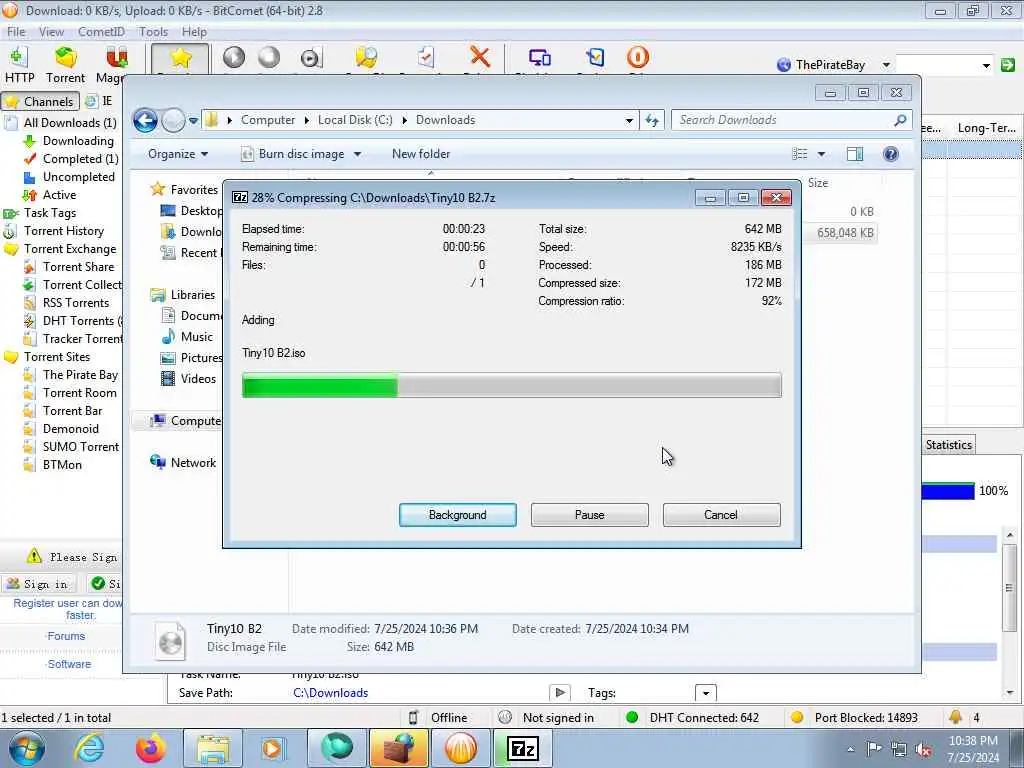The image size is (1024, 768).
Task: Click the orange power Exit toolbar icon
Action: tap(637, 57)
